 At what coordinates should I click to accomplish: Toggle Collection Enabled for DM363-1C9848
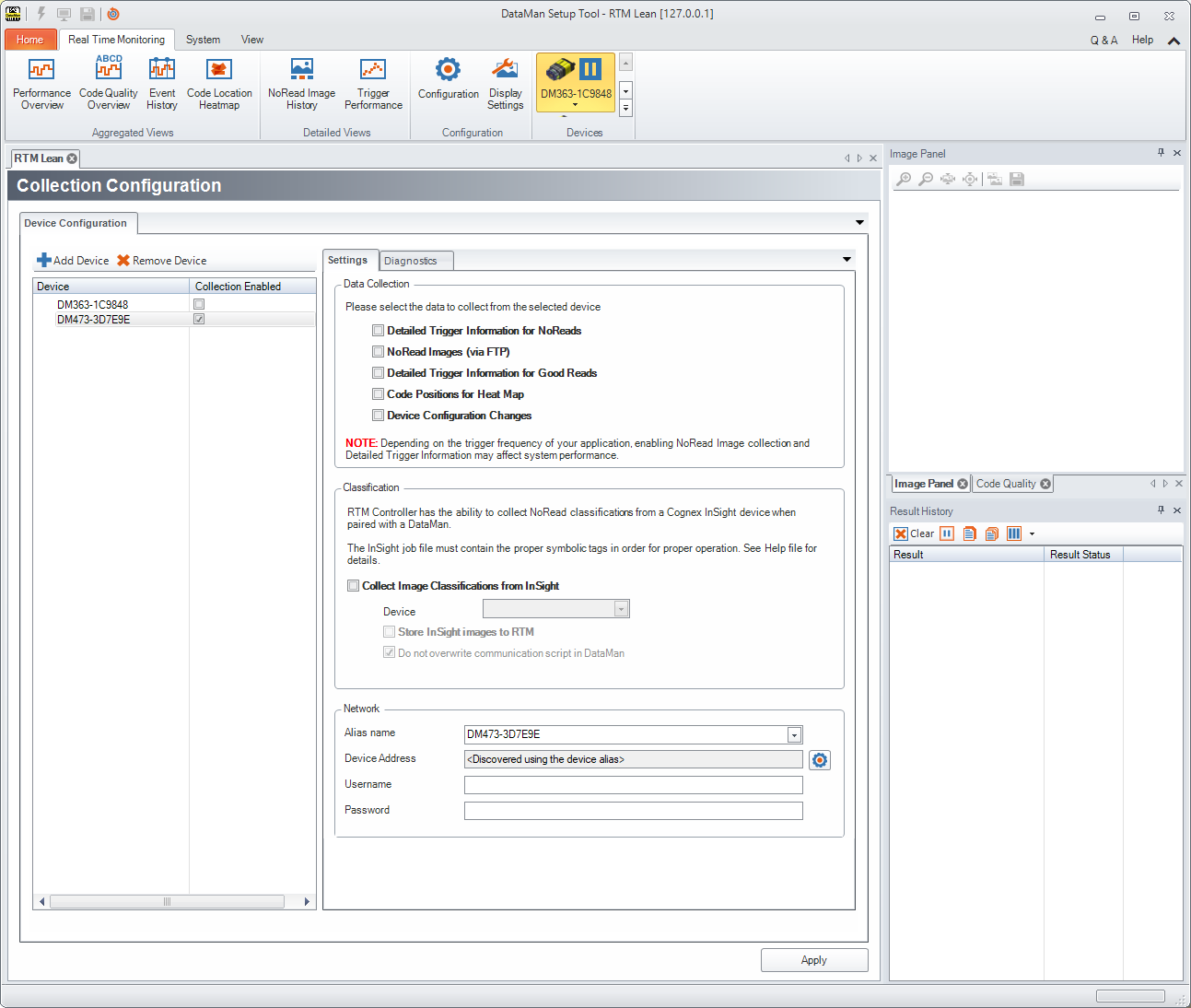click(x=199, y=304)
